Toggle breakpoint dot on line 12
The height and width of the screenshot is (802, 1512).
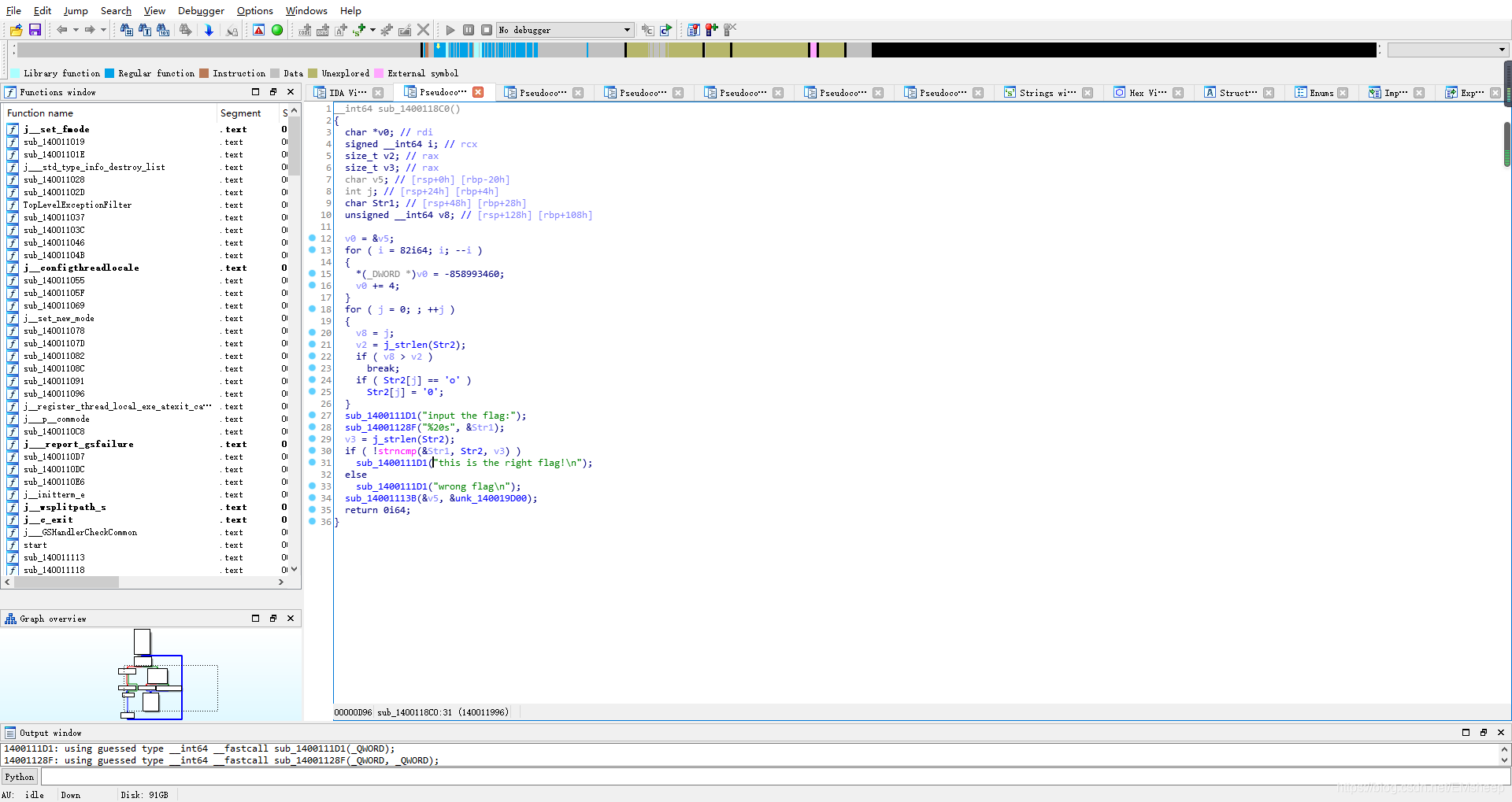[313, 238]
